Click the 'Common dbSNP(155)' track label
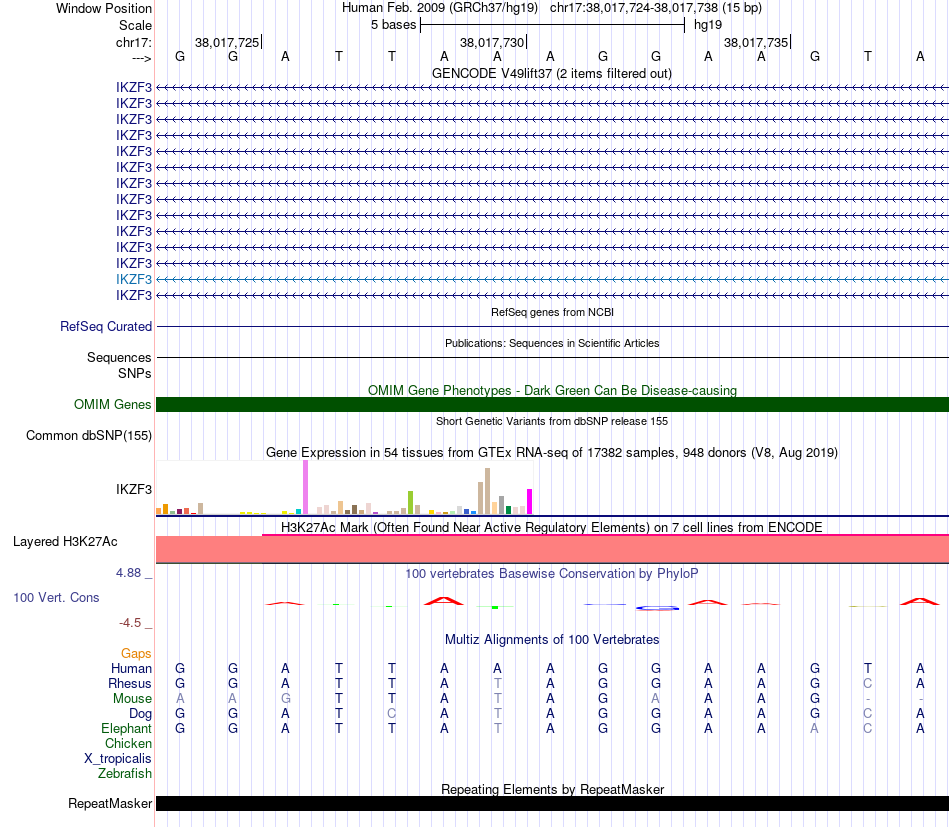The image size is (950, 827). (88, 436)
